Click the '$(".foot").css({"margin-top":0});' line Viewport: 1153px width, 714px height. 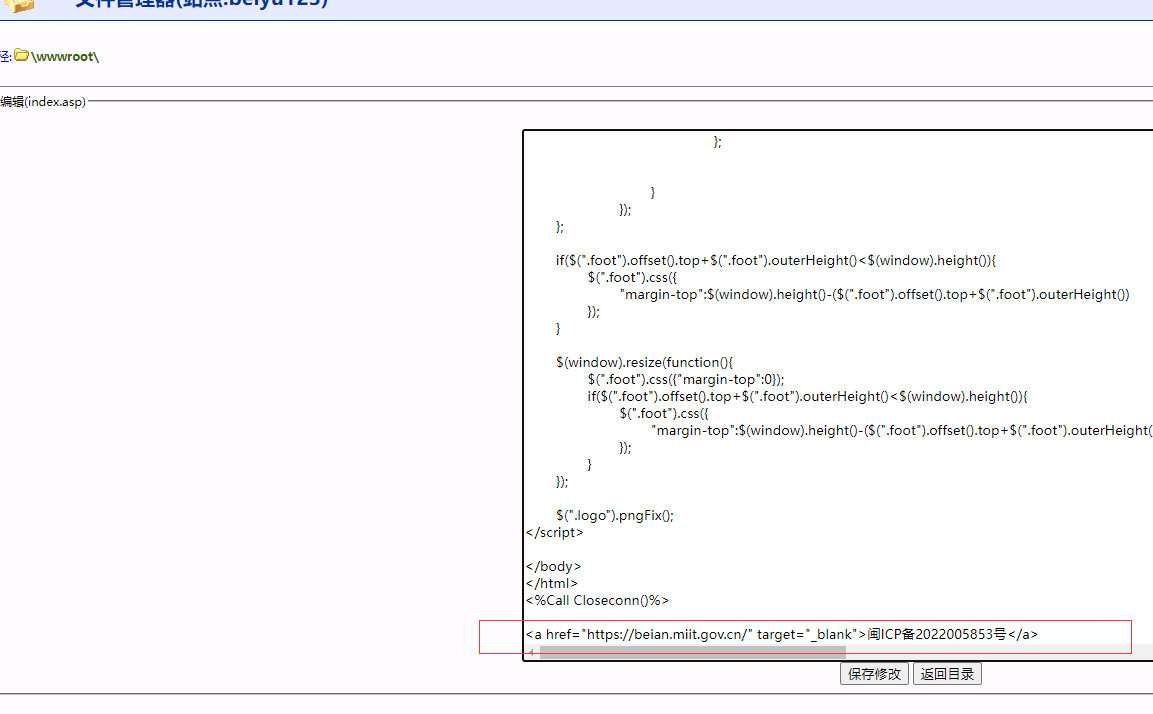click(686, 379)
